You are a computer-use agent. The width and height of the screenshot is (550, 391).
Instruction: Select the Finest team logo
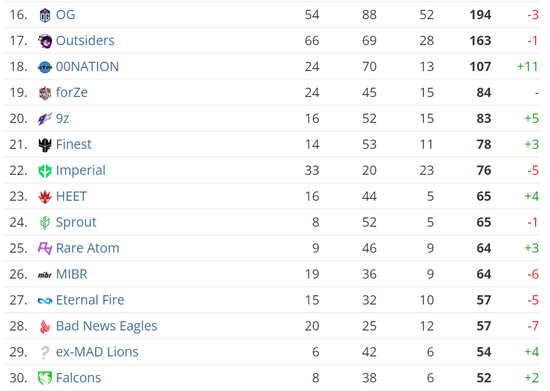click(45, 145)
